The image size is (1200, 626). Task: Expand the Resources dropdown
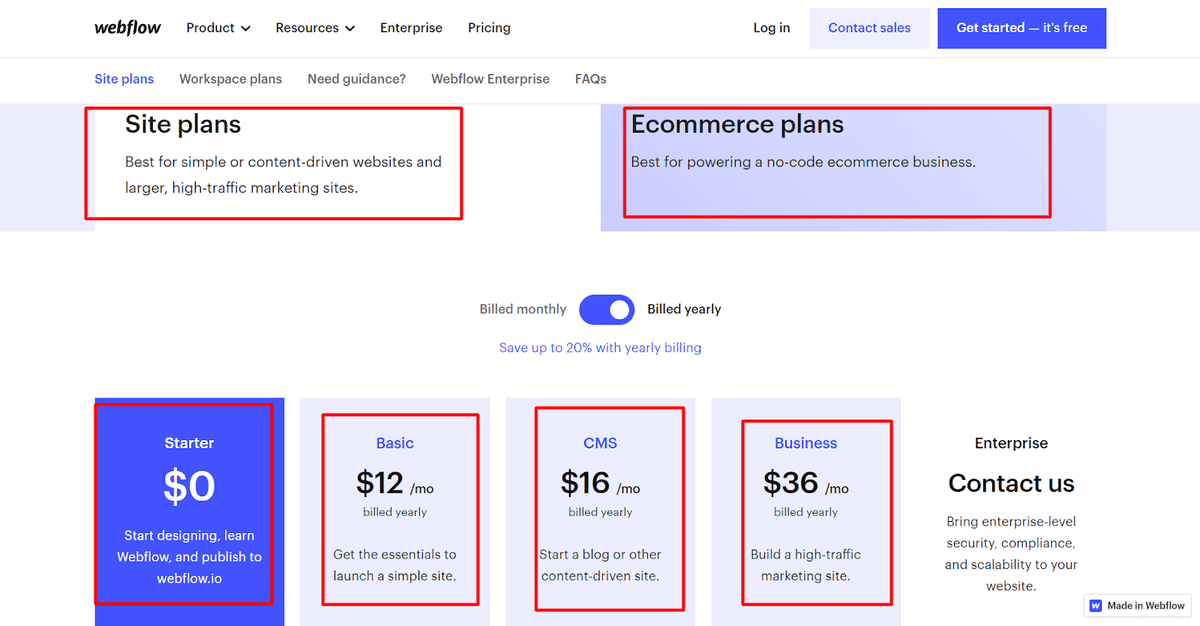pyautogui.click(x=307, y=27)
